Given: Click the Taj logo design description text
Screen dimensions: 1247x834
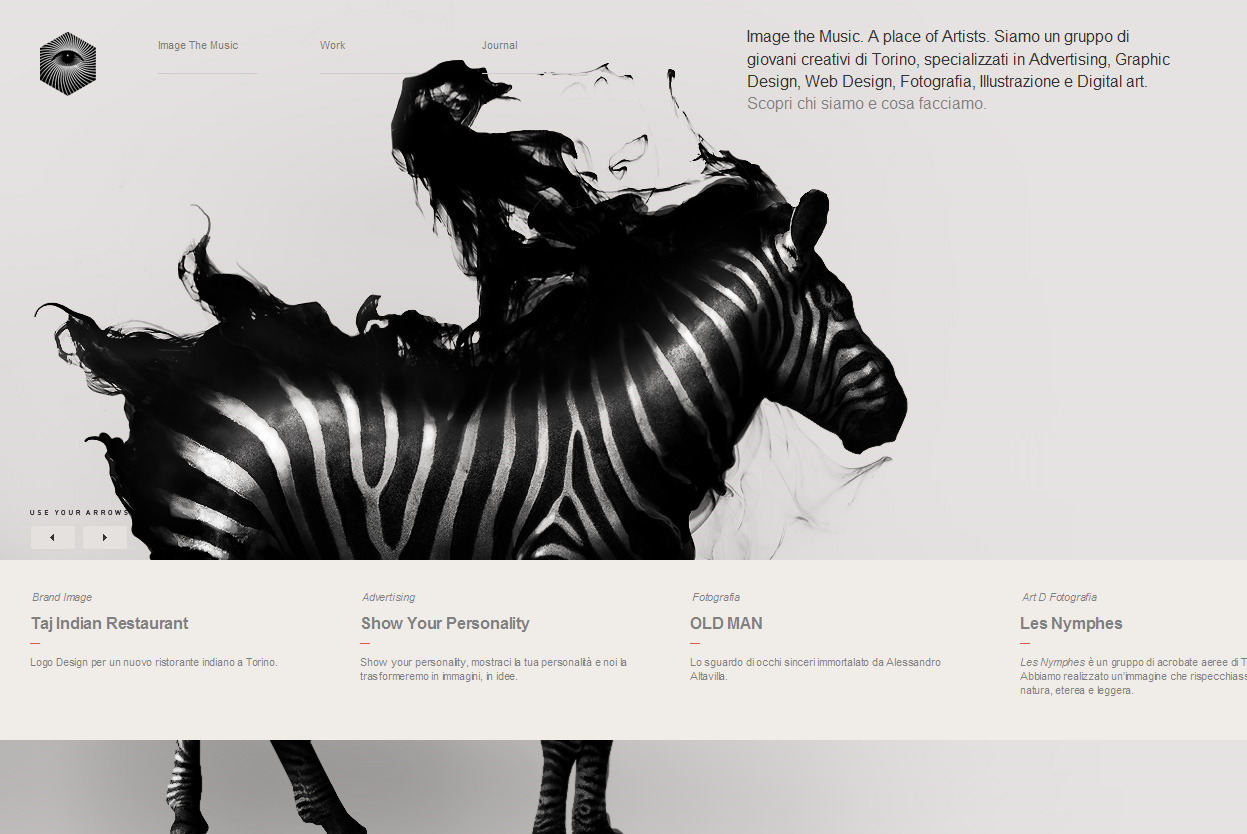Looking at the screenshot, I should click(154, 662).
